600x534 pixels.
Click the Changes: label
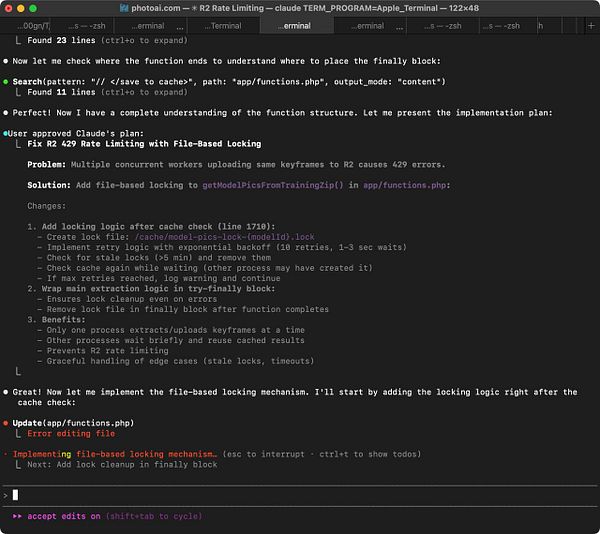46,206
